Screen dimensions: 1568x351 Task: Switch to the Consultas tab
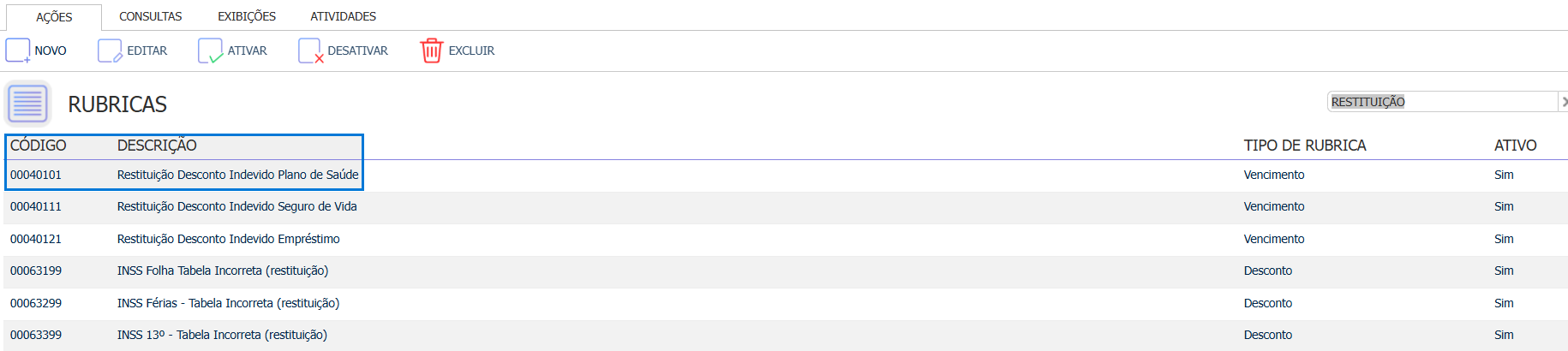[151, 16]
